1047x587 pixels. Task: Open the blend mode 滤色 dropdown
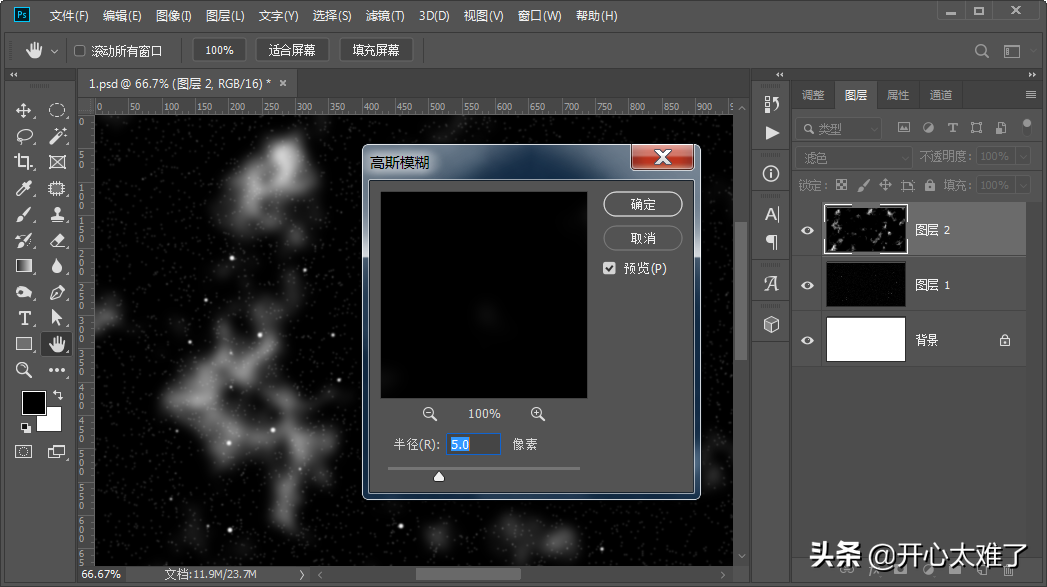(854, 157)
